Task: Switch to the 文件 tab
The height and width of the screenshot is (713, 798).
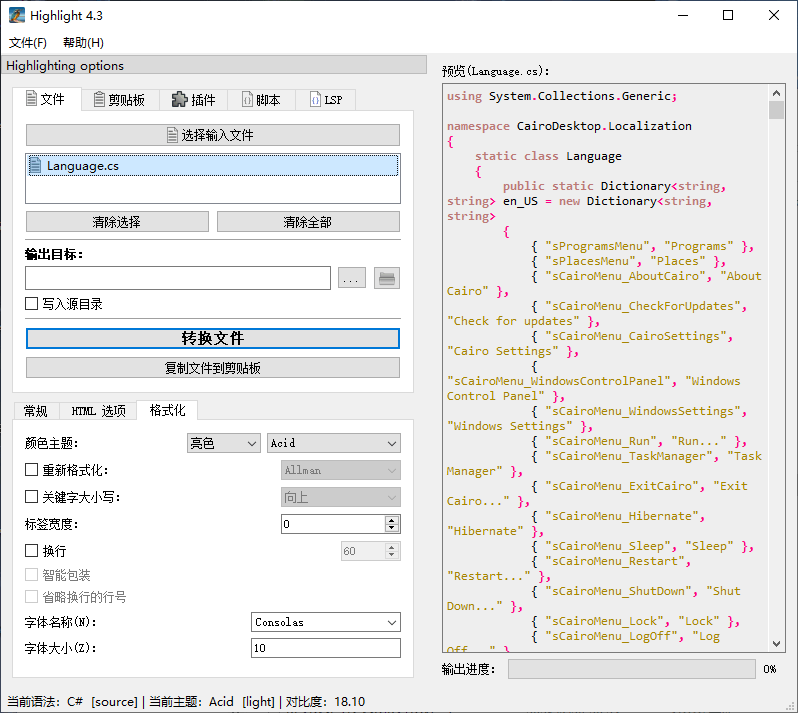Action: point(46,99)
